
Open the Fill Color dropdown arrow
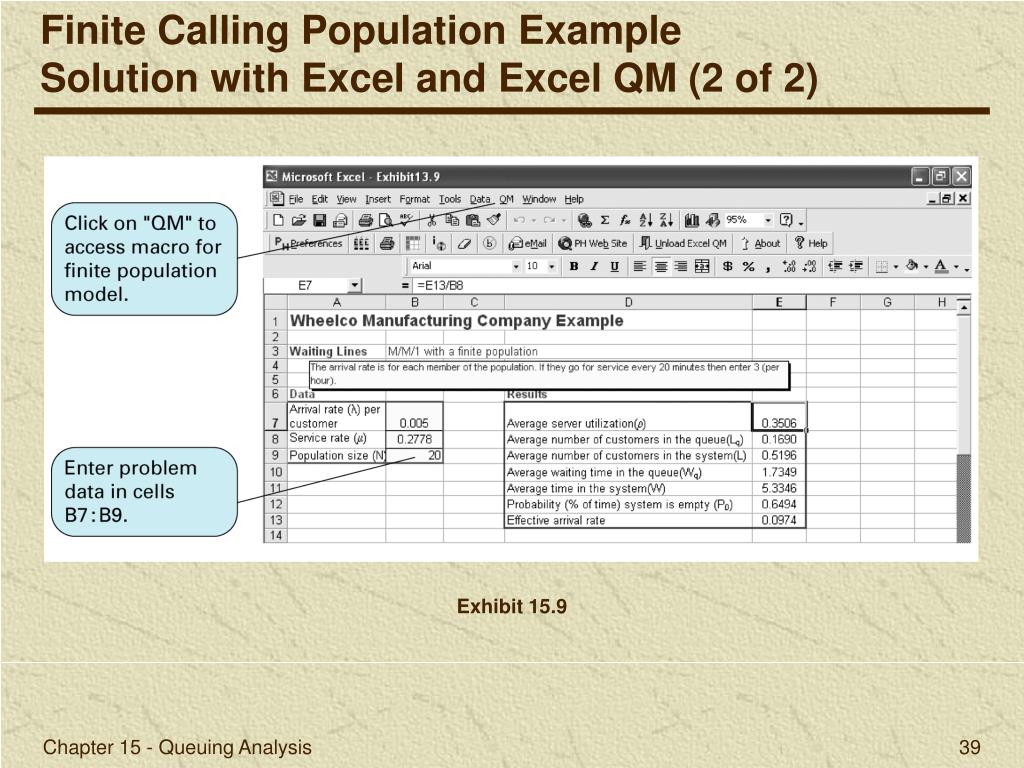(x=925, y=266)
